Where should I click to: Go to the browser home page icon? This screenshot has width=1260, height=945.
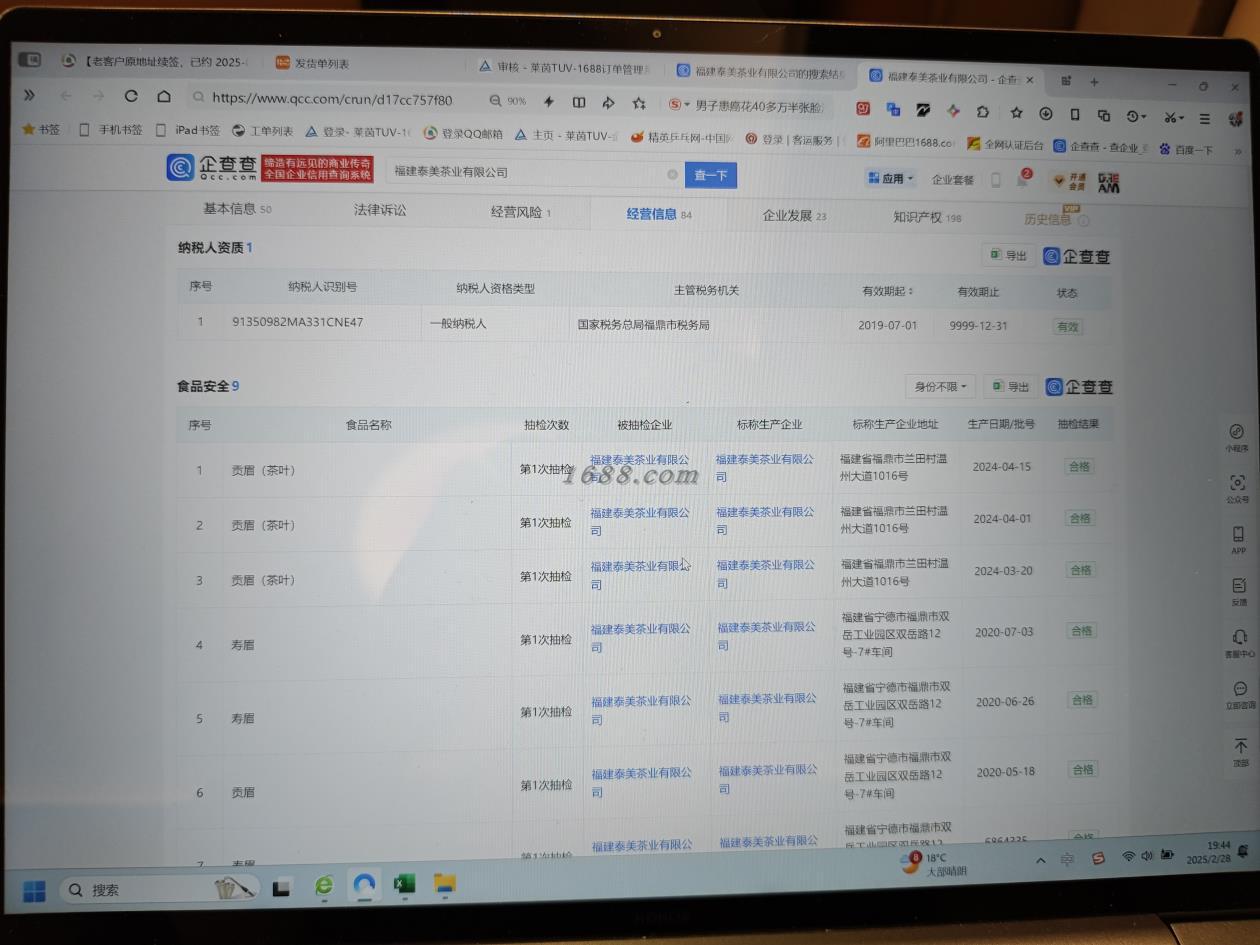(164, 96)
